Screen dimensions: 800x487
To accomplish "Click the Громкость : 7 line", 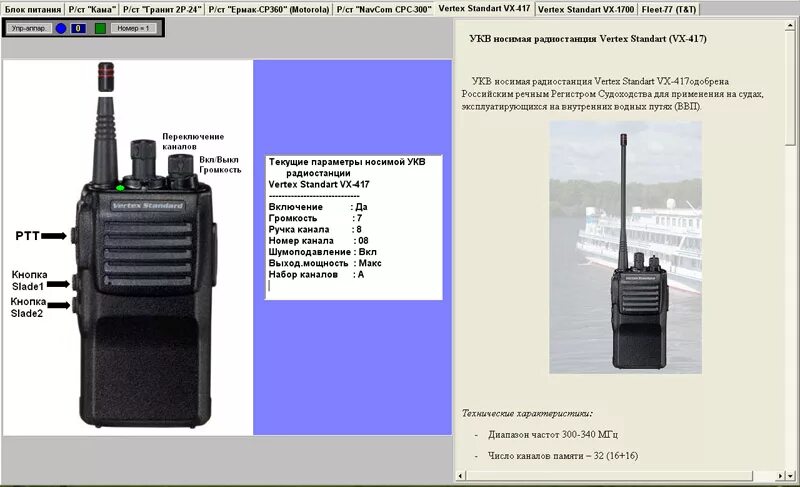I will 316,218.
